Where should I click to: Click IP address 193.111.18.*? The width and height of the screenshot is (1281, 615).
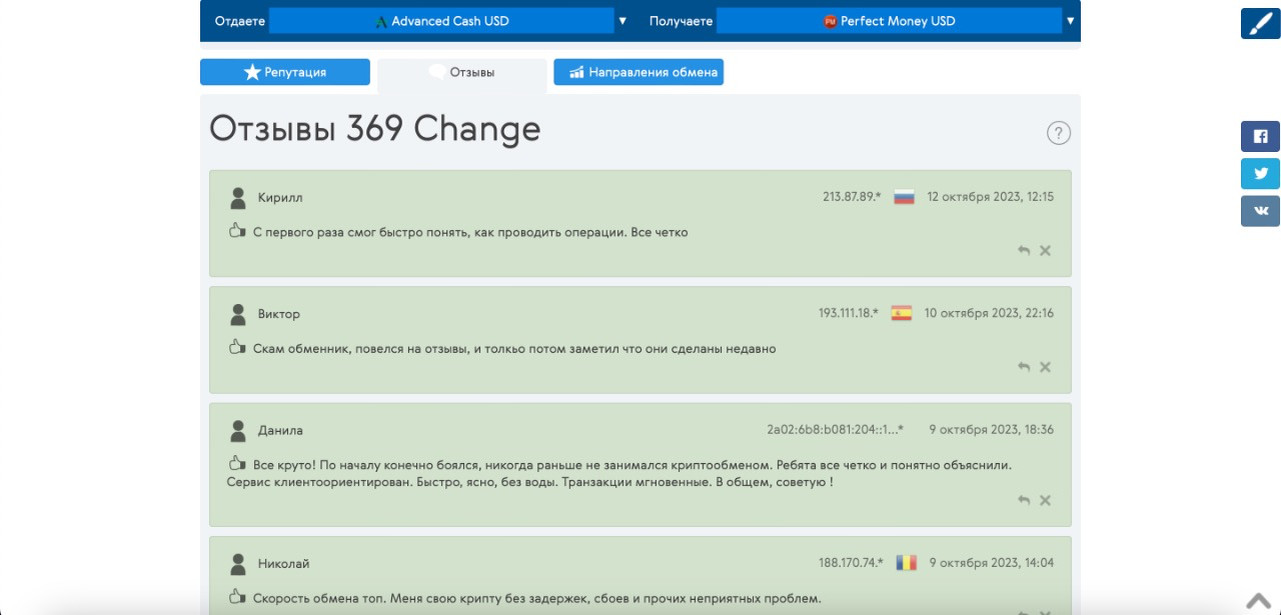[849, 313]
